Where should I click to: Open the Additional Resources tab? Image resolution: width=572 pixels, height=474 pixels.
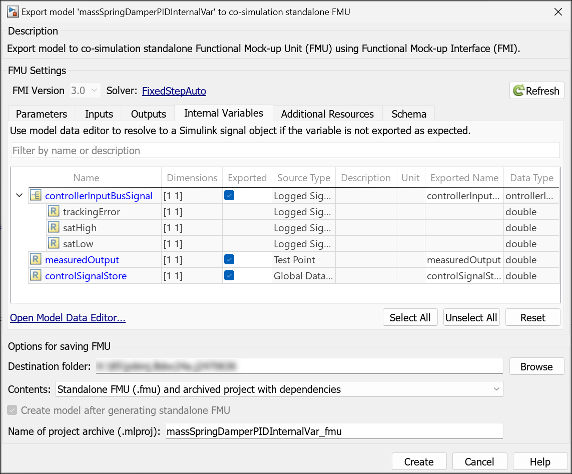click(x=327, y=114)
